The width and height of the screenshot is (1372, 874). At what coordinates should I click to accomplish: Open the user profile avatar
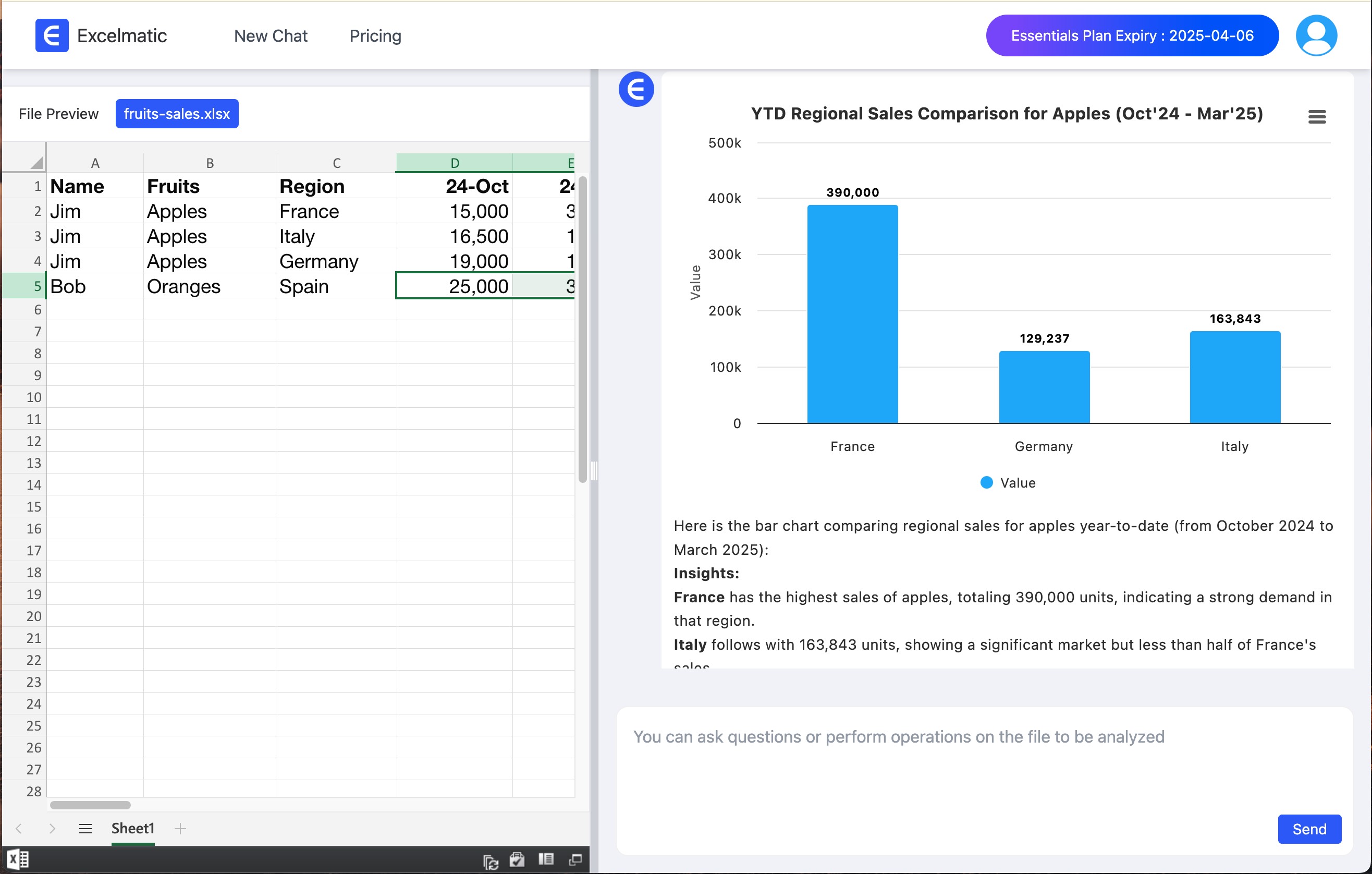(1316, 36)
